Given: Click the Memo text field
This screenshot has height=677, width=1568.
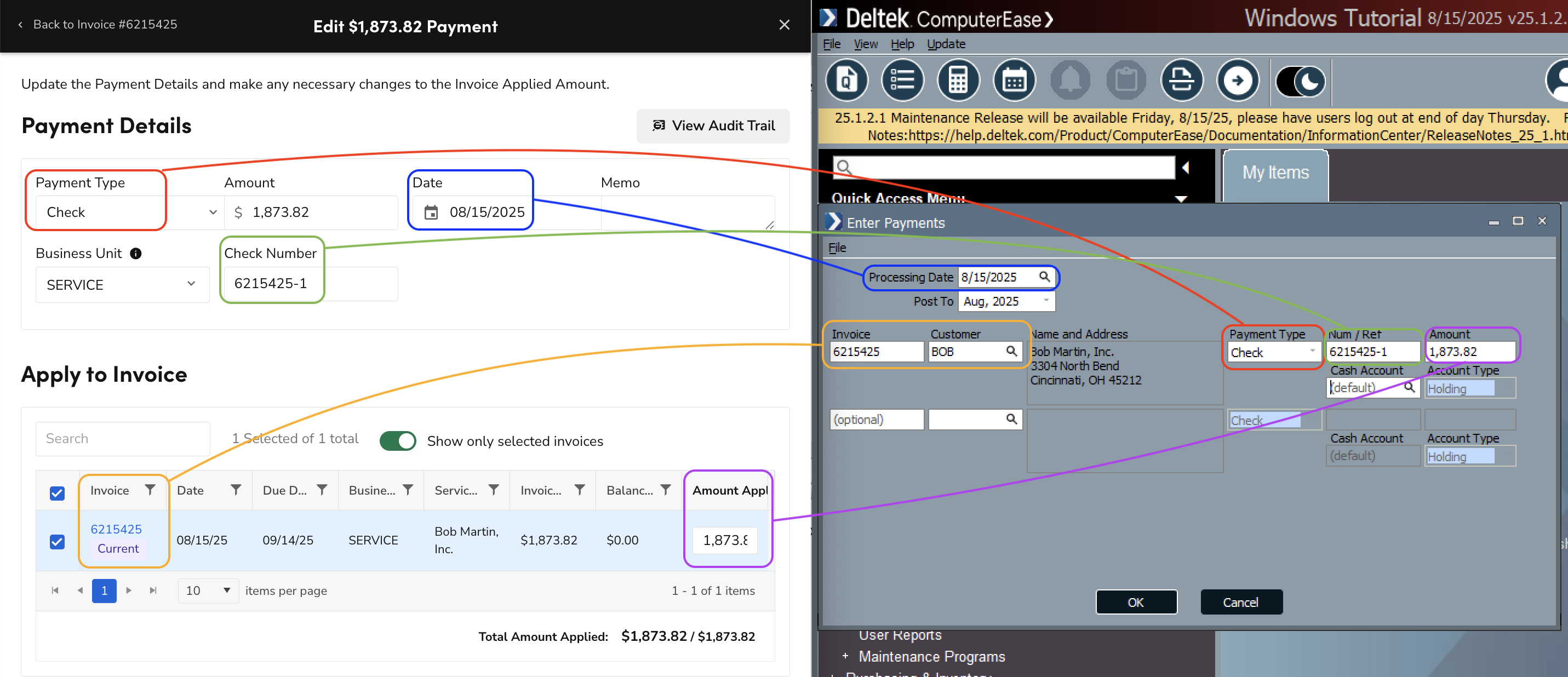Looking at the screenshot, I should click(x=687, y=213).
